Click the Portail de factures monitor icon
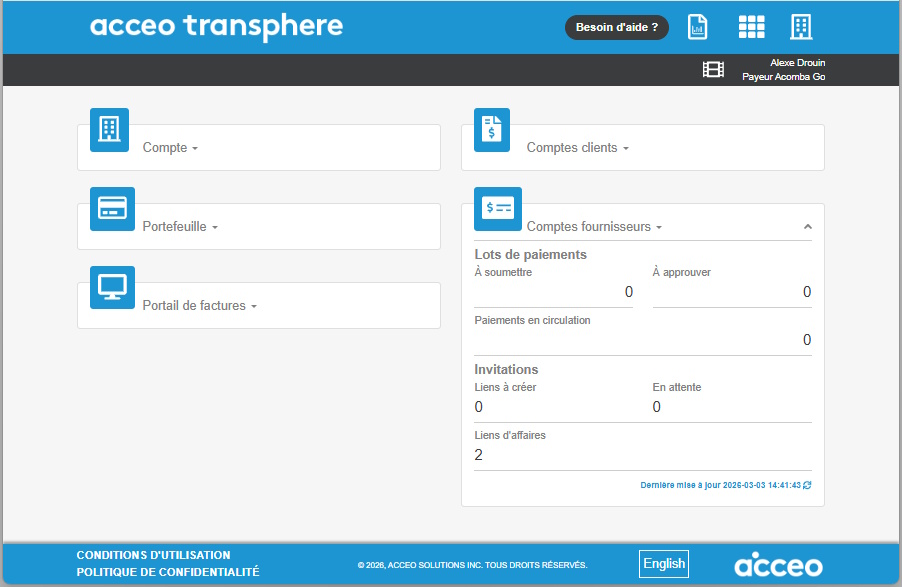 pyautogui.click(x=112, y=288)
